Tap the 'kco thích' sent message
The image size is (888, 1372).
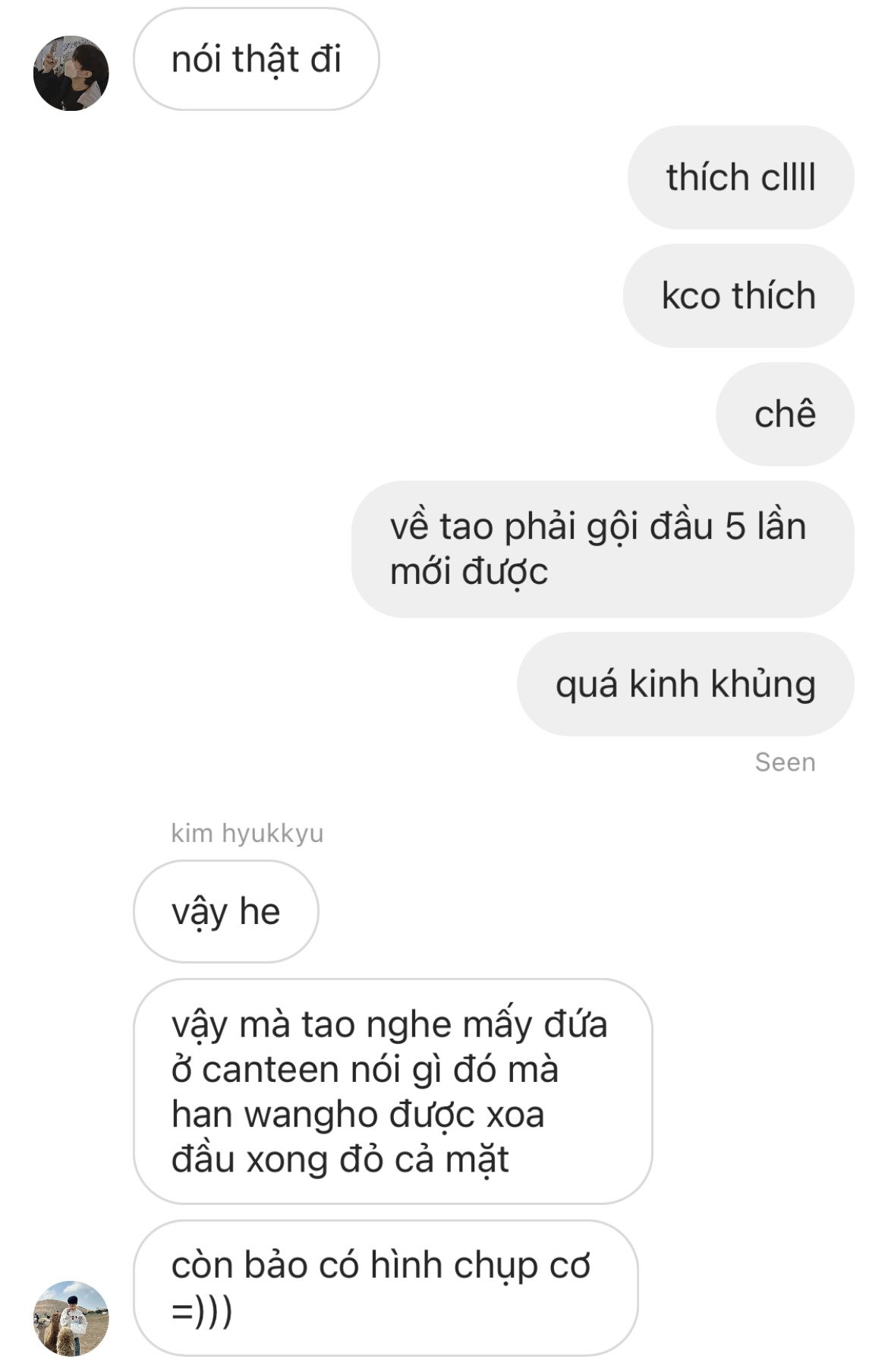738,295
